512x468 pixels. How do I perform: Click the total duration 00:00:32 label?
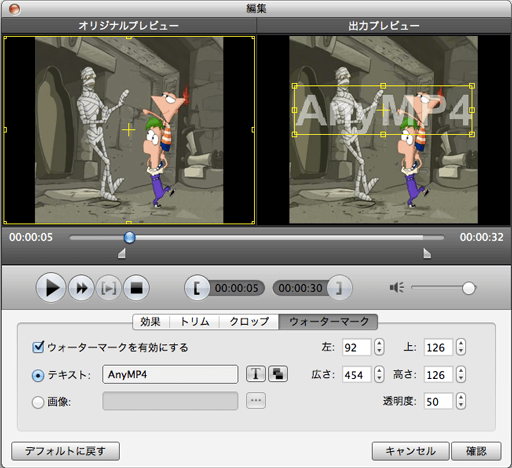pos(481,237)
